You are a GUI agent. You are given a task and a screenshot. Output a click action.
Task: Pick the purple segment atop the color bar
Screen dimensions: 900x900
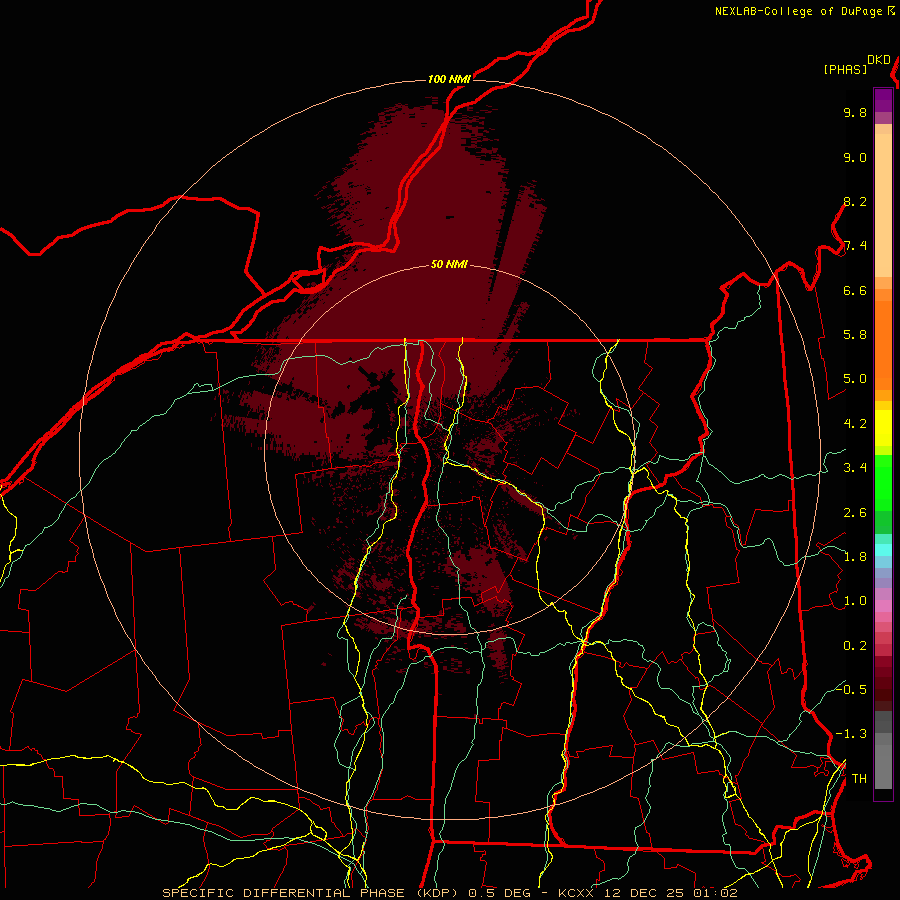coord(883,100)
